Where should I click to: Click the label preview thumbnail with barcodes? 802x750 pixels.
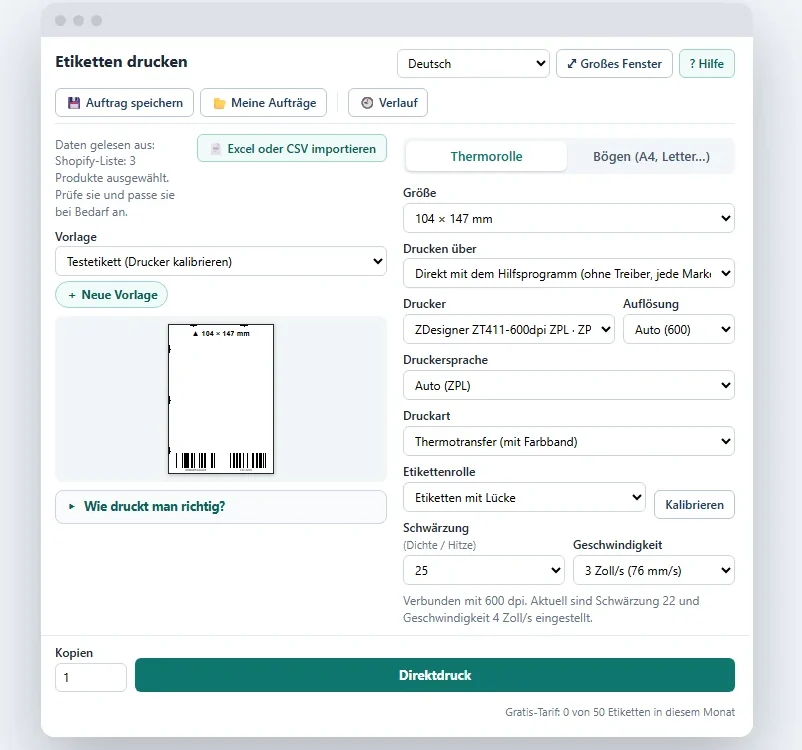point(221,399)
